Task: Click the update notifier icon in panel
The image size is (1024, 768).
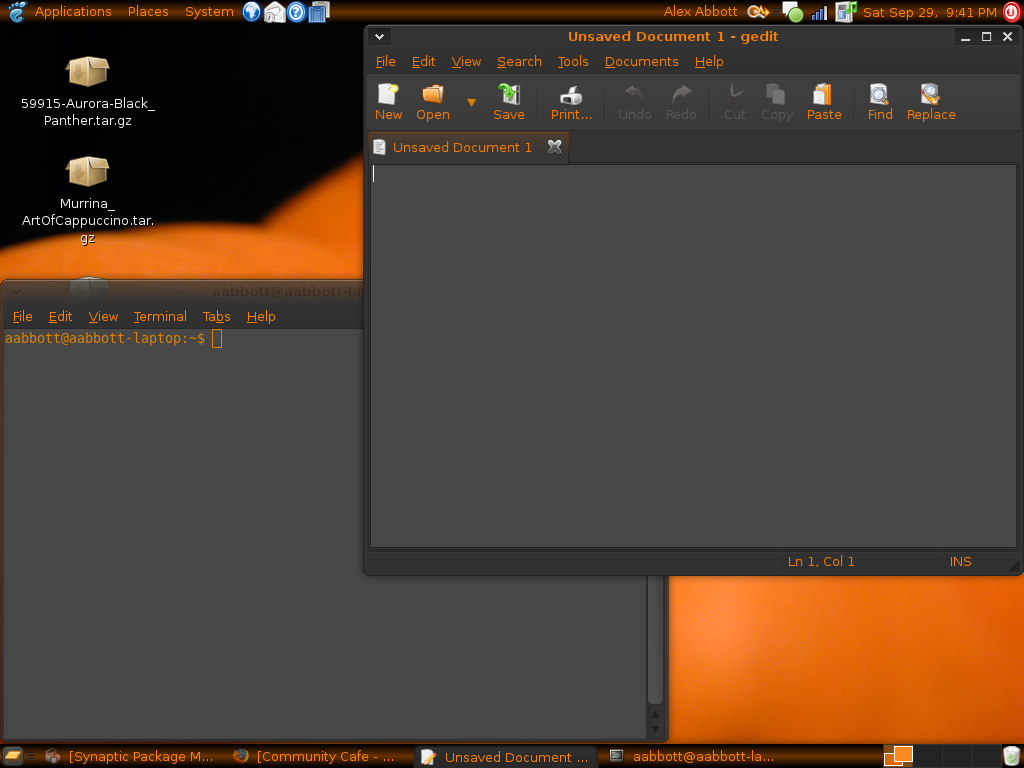Action: point(758,12)
